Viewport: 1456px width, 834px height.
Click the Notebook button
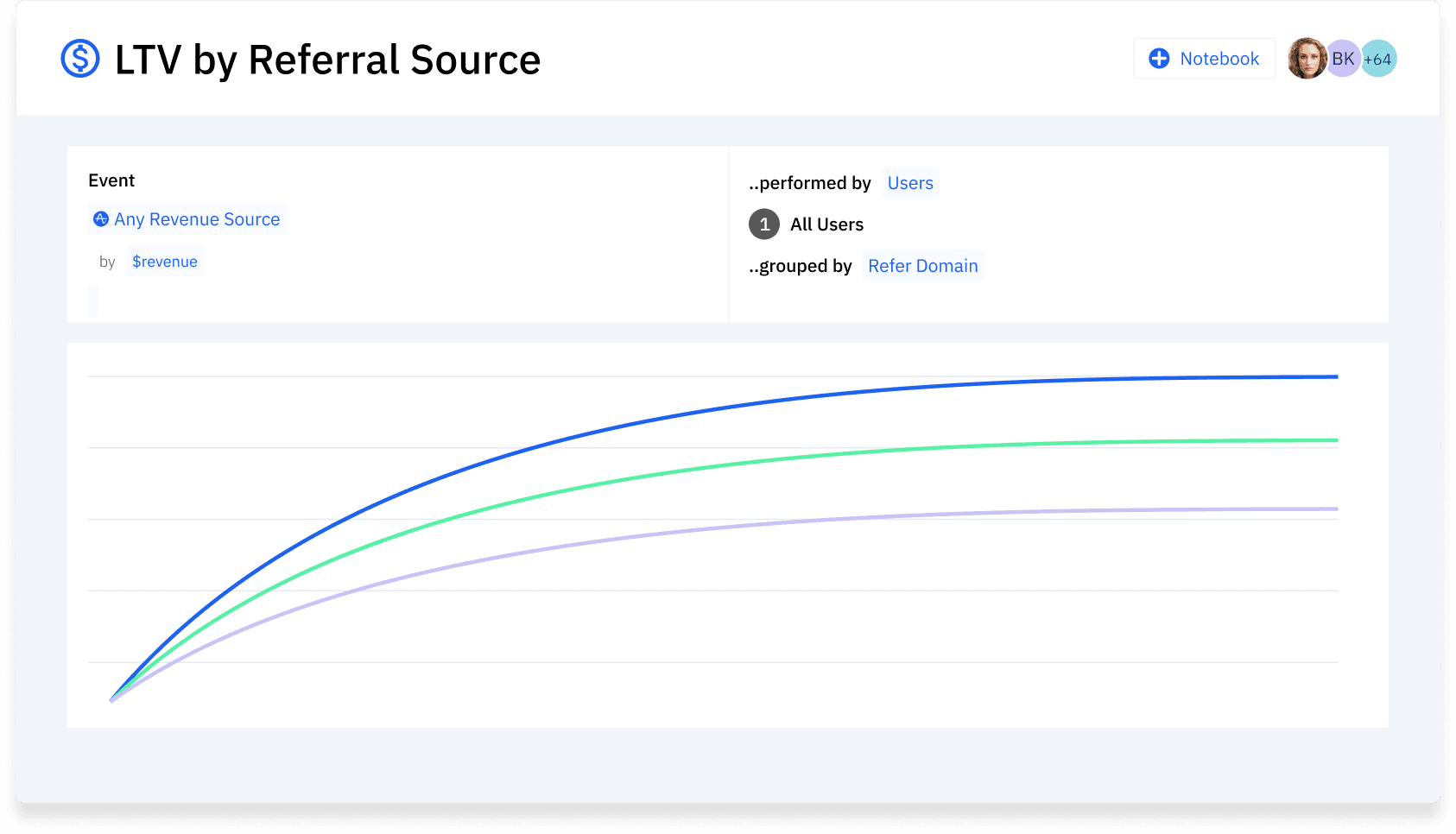[1204, 58]
